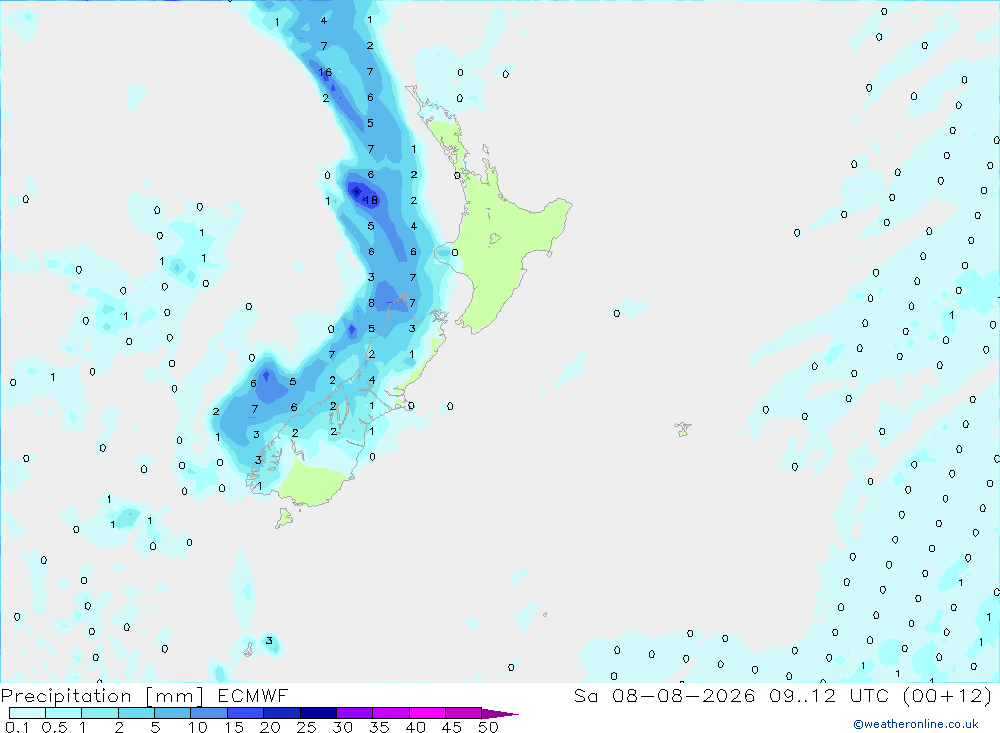This screenshot has width=1000, height=733.
Task: Pick the 10–15 mm legend color swatch
Action: tap(209, 713)
